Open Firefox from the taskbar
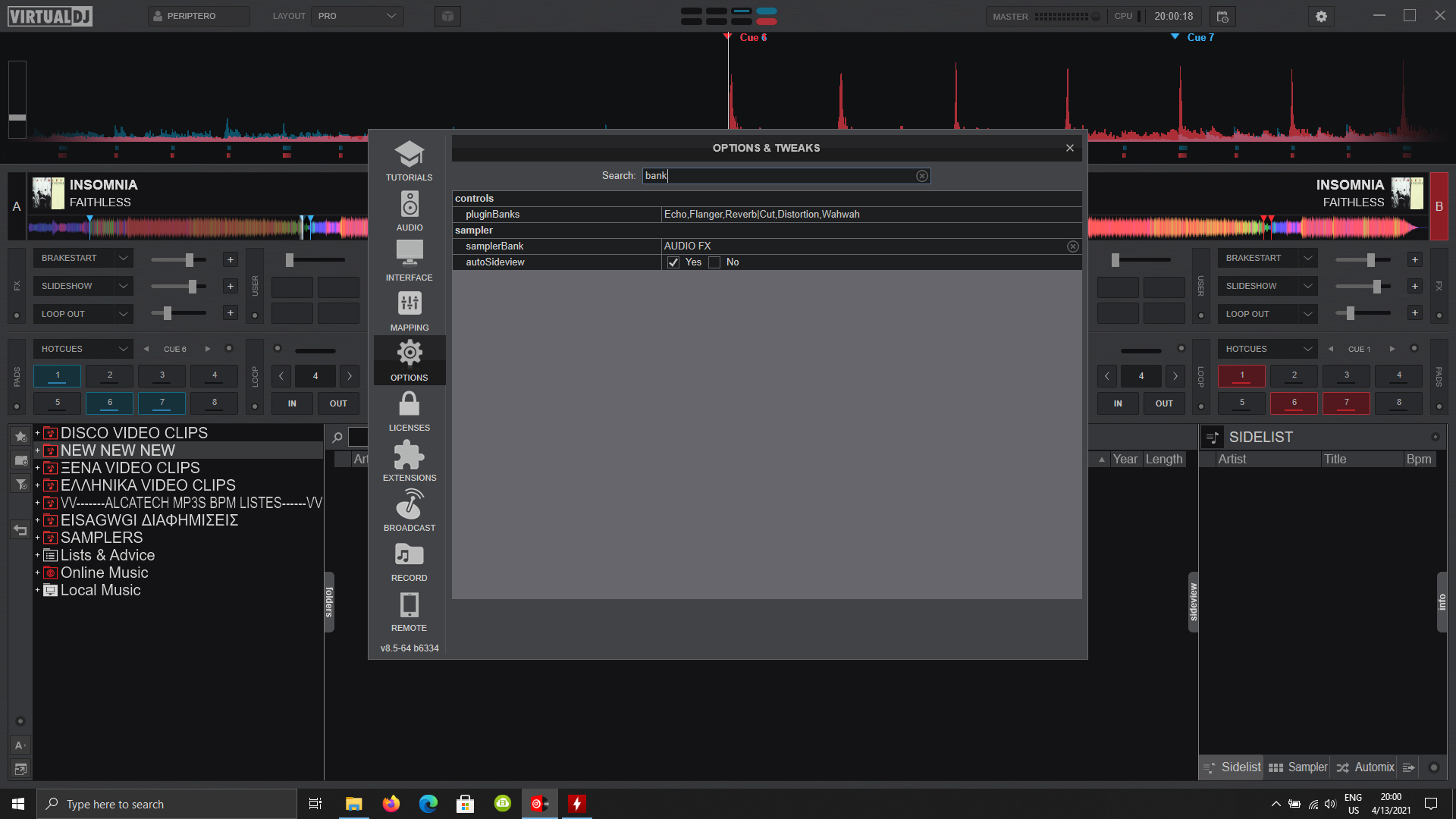This screenshot has height=819, width=1456. 391,804
